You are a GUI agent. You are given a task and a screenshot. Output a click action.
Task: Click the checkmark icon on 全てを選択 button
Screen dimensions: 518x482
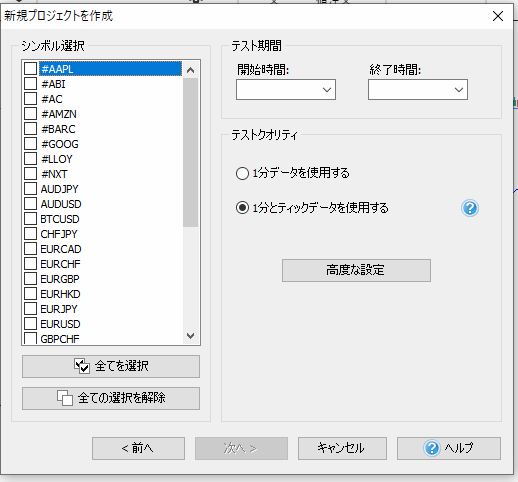pyautogui.click(x=82, y=366)
